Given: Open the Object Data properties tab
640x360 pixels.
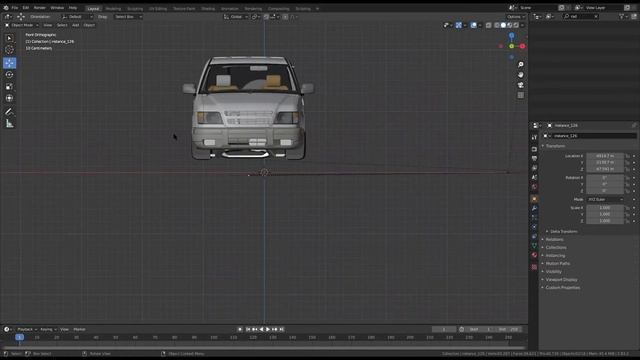Looking at the screenshot, I should coord(534,246).
